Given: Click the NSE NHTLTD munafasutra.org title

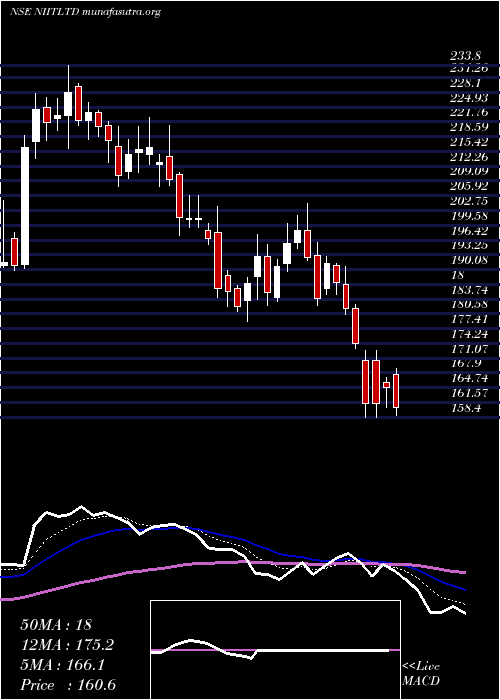Looking at the screenshot, I should (x=85, y=12).
